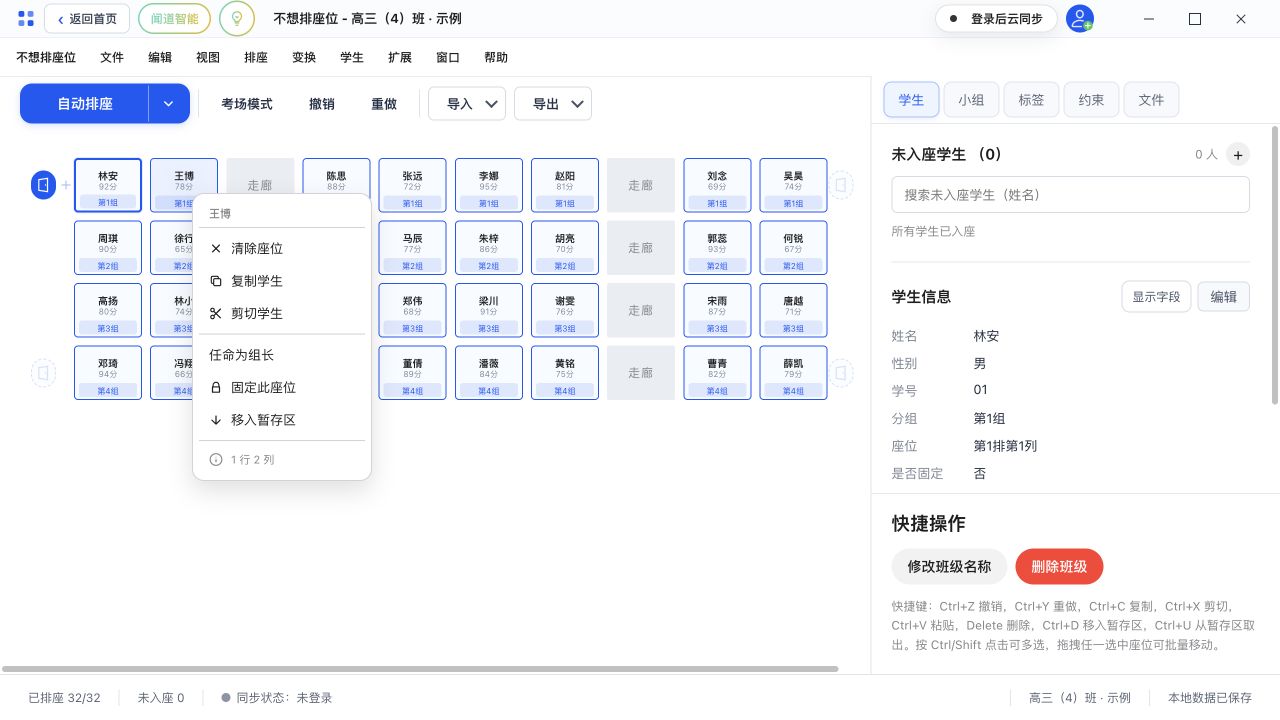This screenshot has height=720, width=1280.
Task: Click dashed door icon right of 薛凯's row
Action: [842, 373]
